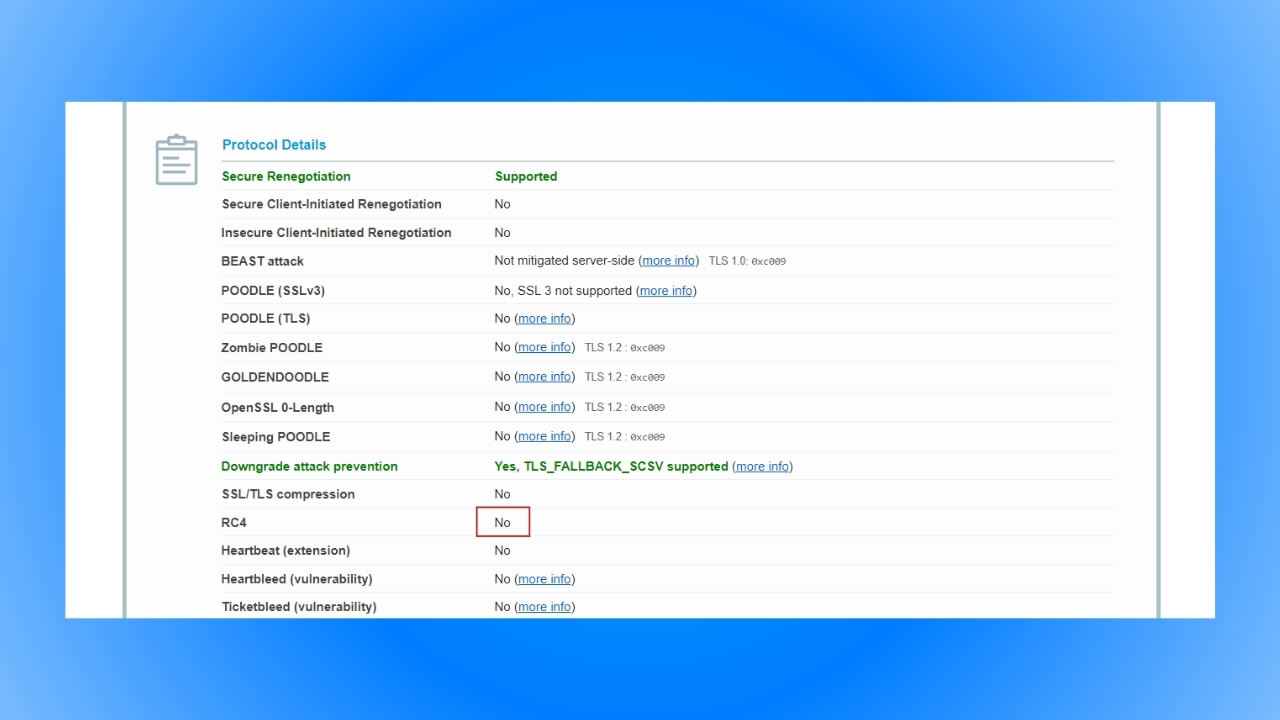Image resolution: width=1280 pixels, height=720 pixels.
Task: Click the Protocol Details clipboard icon
Action: coord(177,160)
